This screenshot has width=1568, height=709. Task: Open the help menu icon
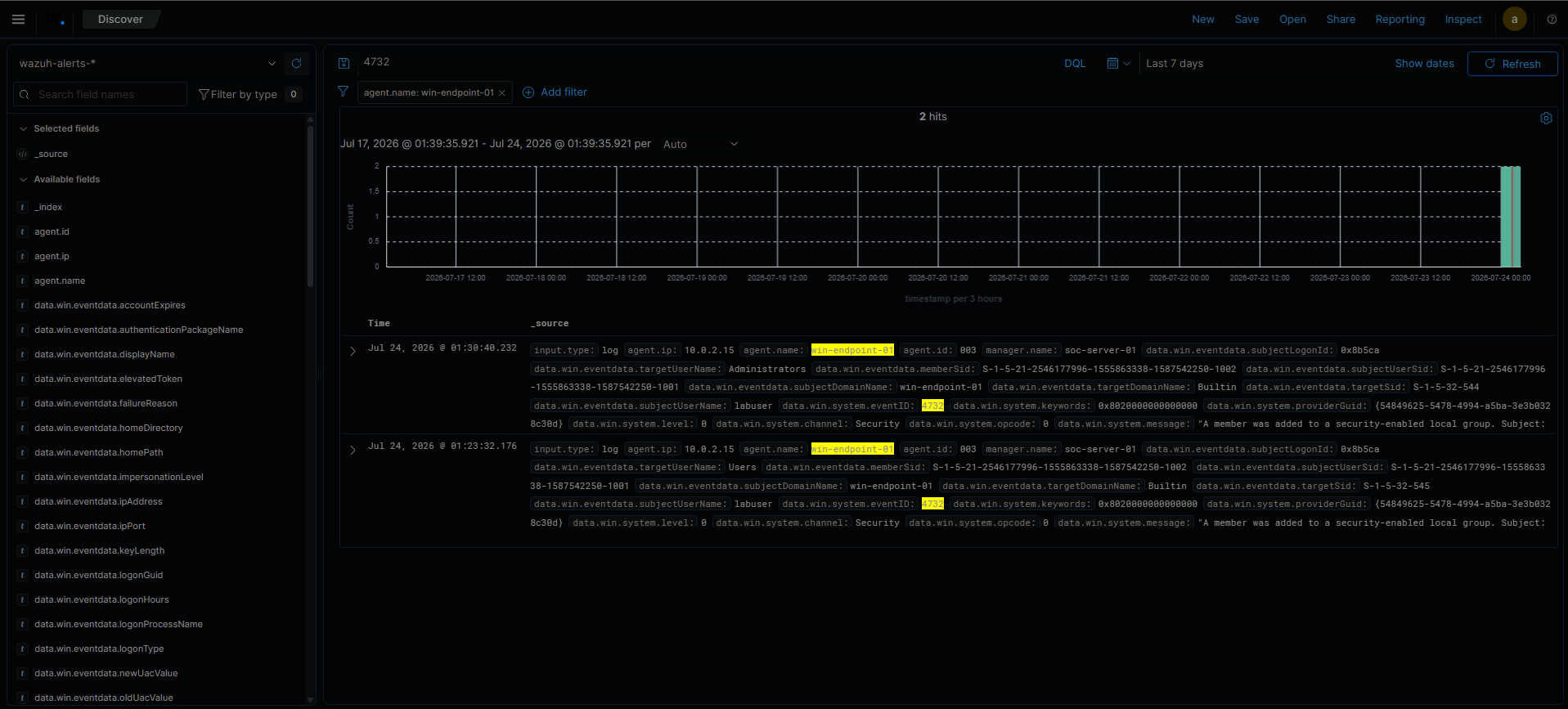point(1552,20)
